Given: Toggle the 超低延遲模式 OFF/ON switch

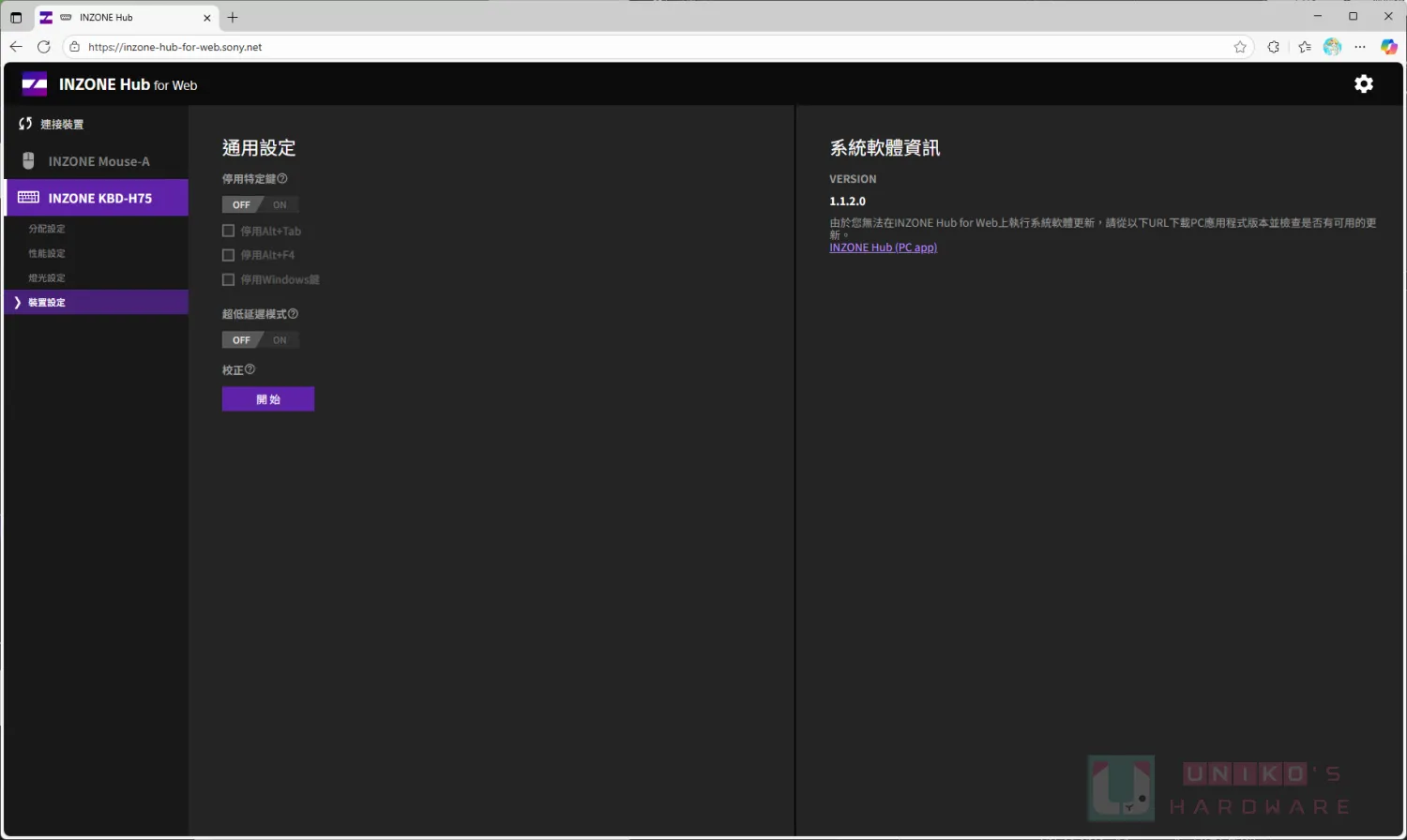Looking at the screenshot, I should [x=260, y=340].
